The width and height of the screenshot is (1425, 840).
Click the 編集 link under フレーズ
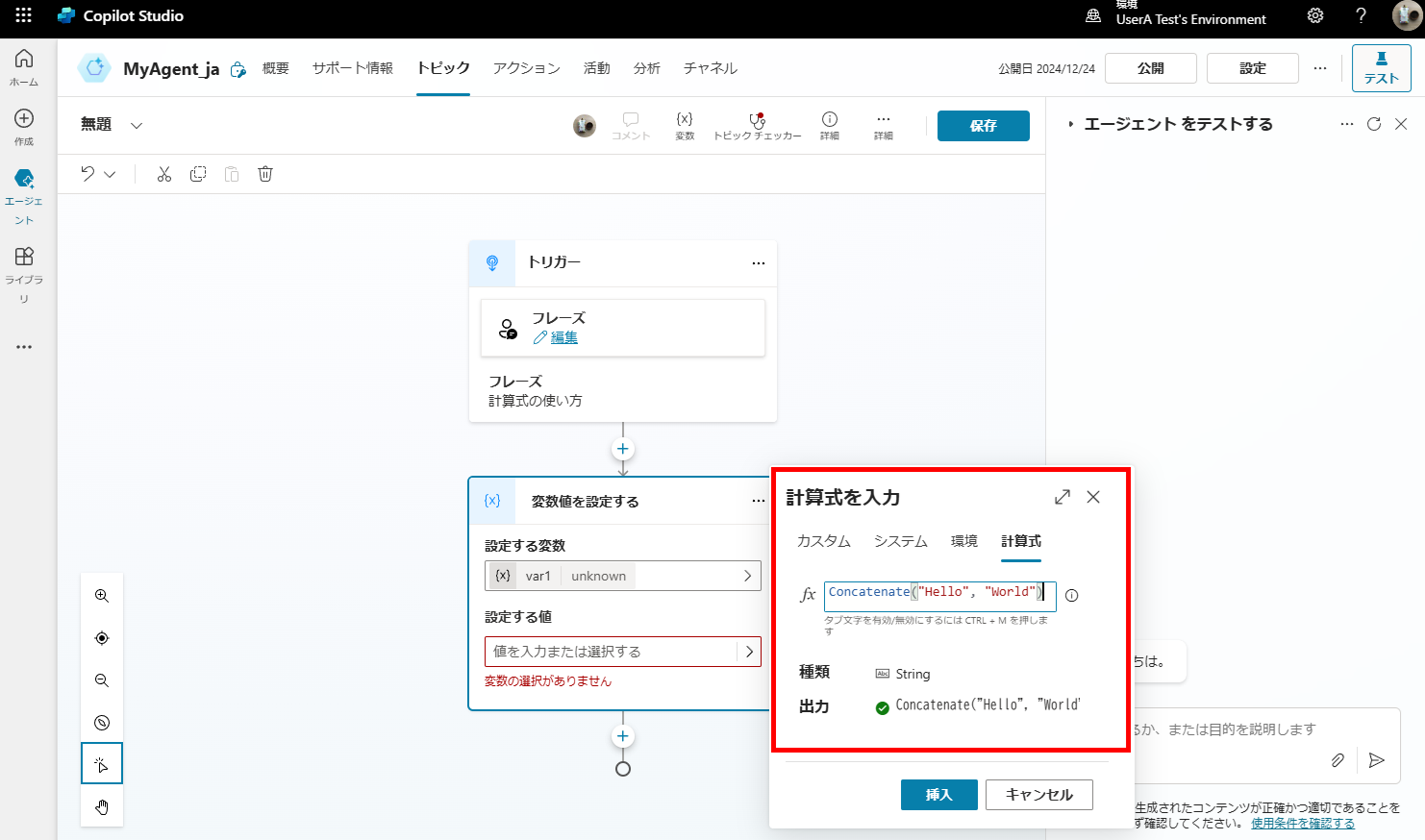coord(563,337)
